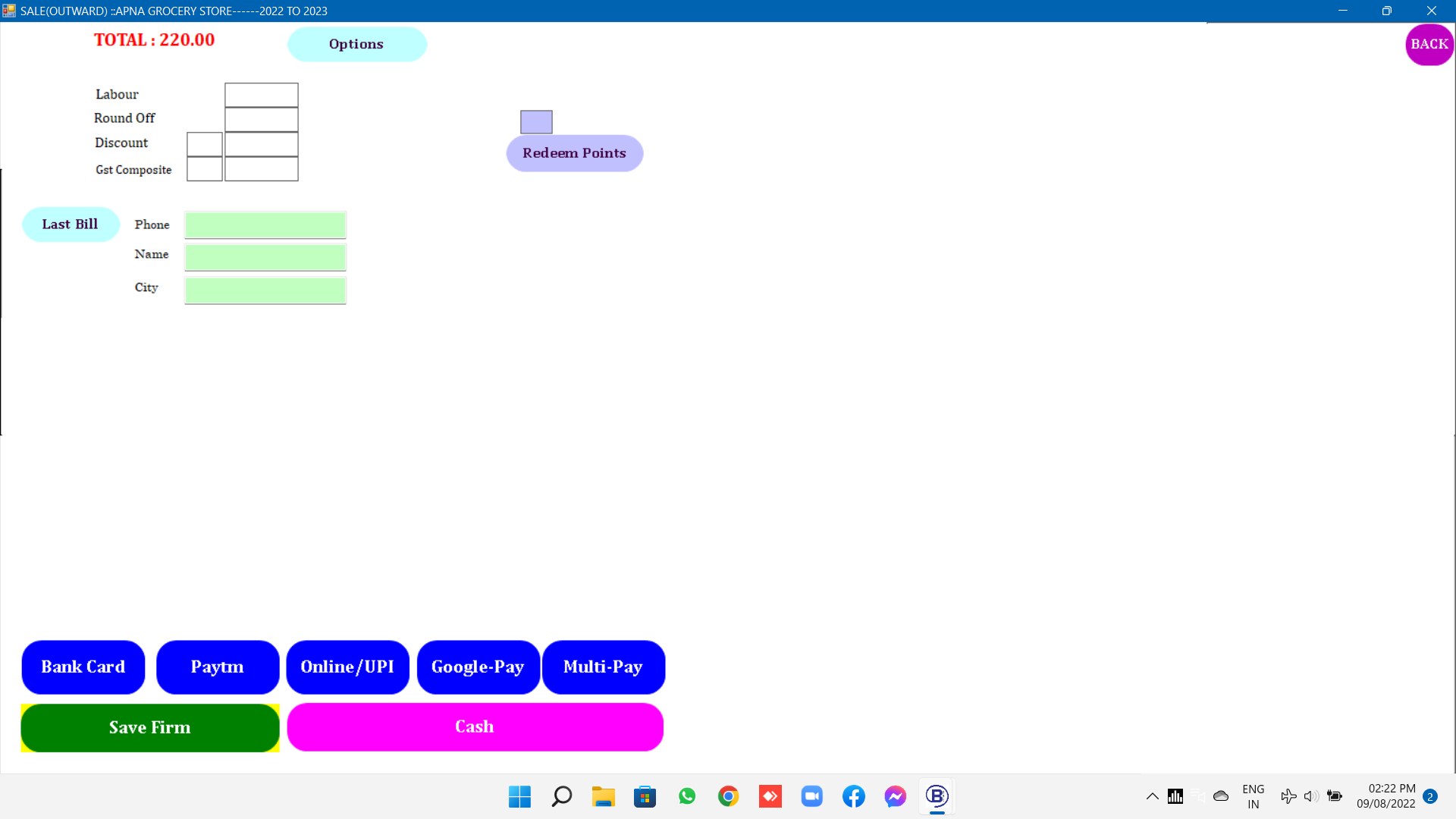Click the airplane mode tray icon

[x=1288, y=796]
